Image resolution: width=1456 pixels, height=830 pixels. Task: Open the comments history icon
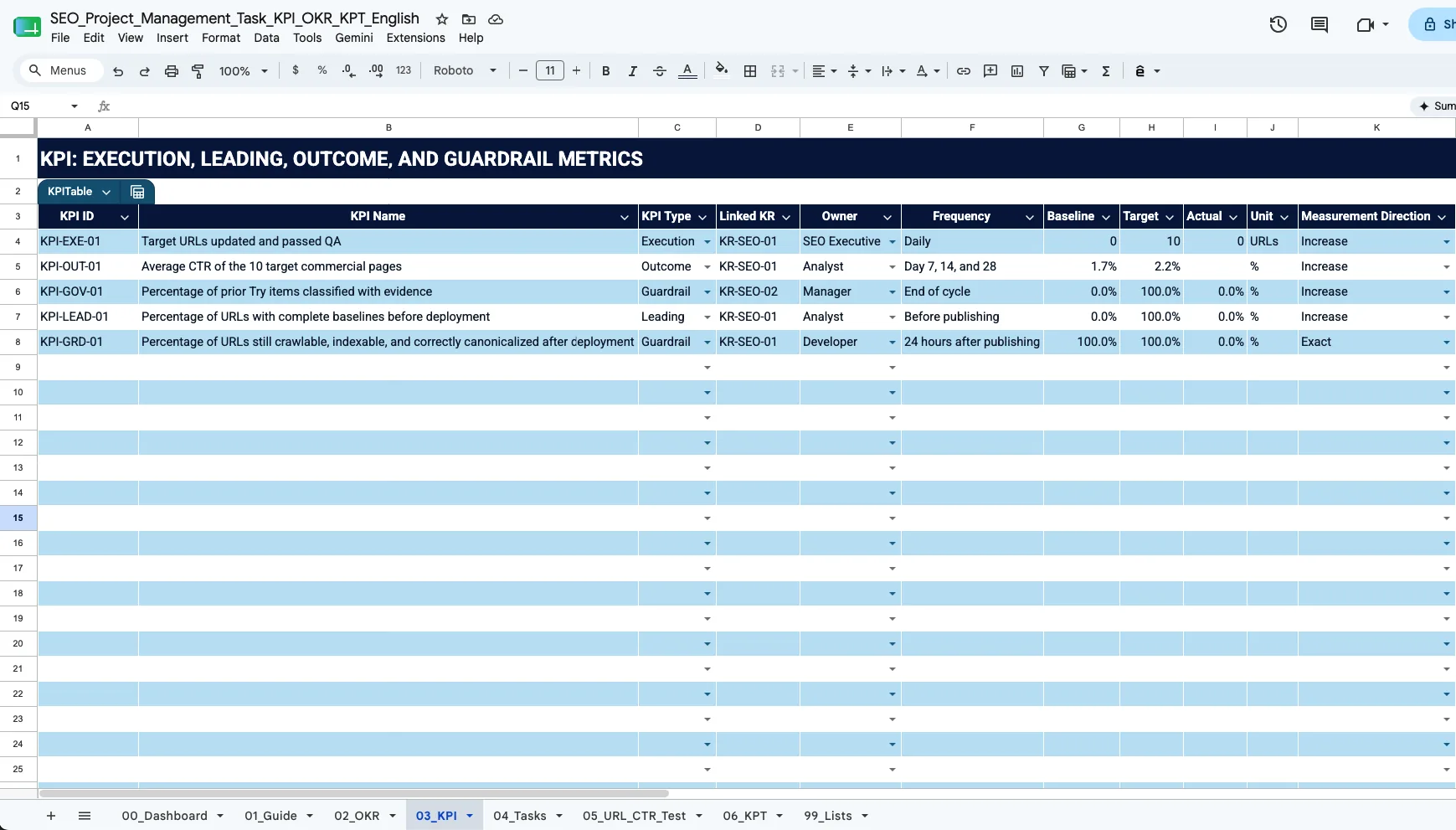1320,24
